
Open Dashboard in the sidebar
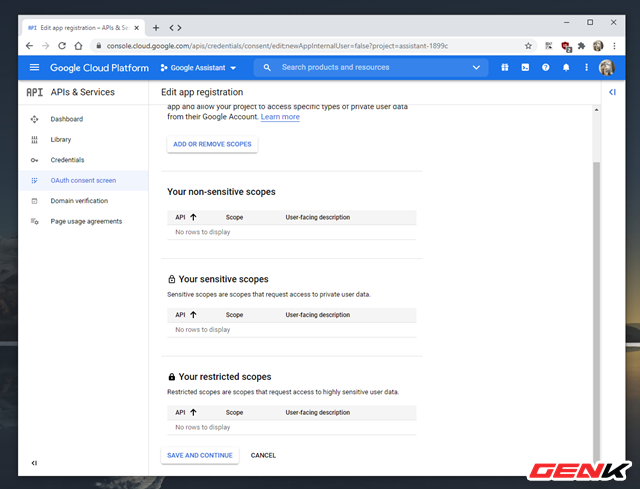pos(84,119)
